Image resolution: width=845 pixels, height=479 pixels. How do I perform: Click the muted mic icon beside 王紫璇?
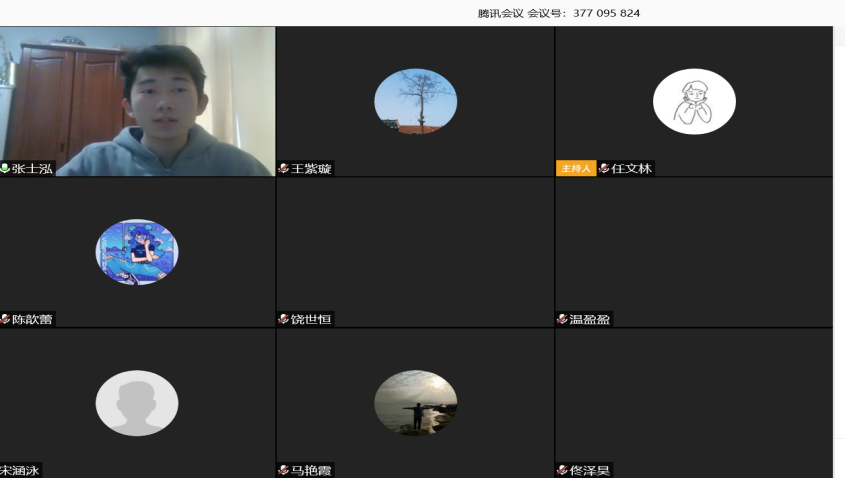[x=284, y=169]
